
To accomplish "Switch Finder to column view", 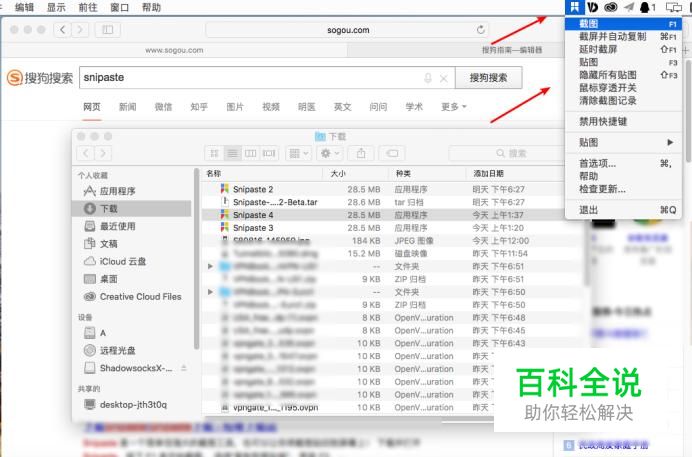I will (250, 153).
